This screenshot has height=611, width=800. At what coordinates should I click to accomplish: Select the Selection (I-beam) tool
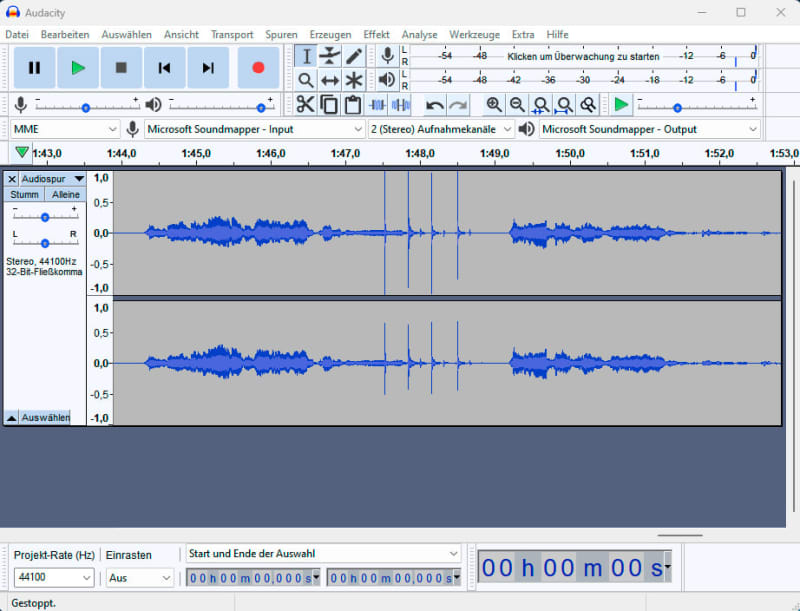click(x=306, y=56)
